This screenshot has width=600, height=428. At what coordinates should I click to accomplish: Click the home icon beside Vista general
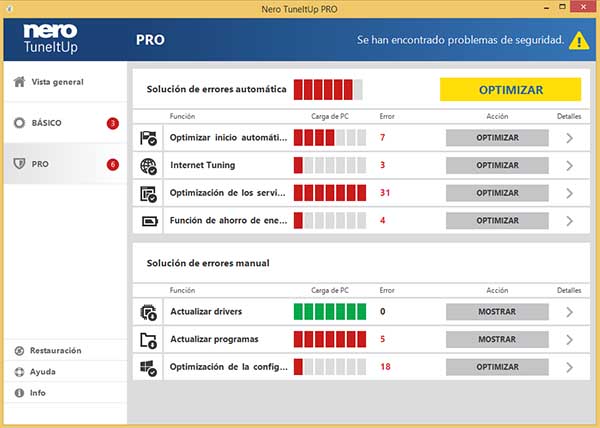[x=19, y=81]
